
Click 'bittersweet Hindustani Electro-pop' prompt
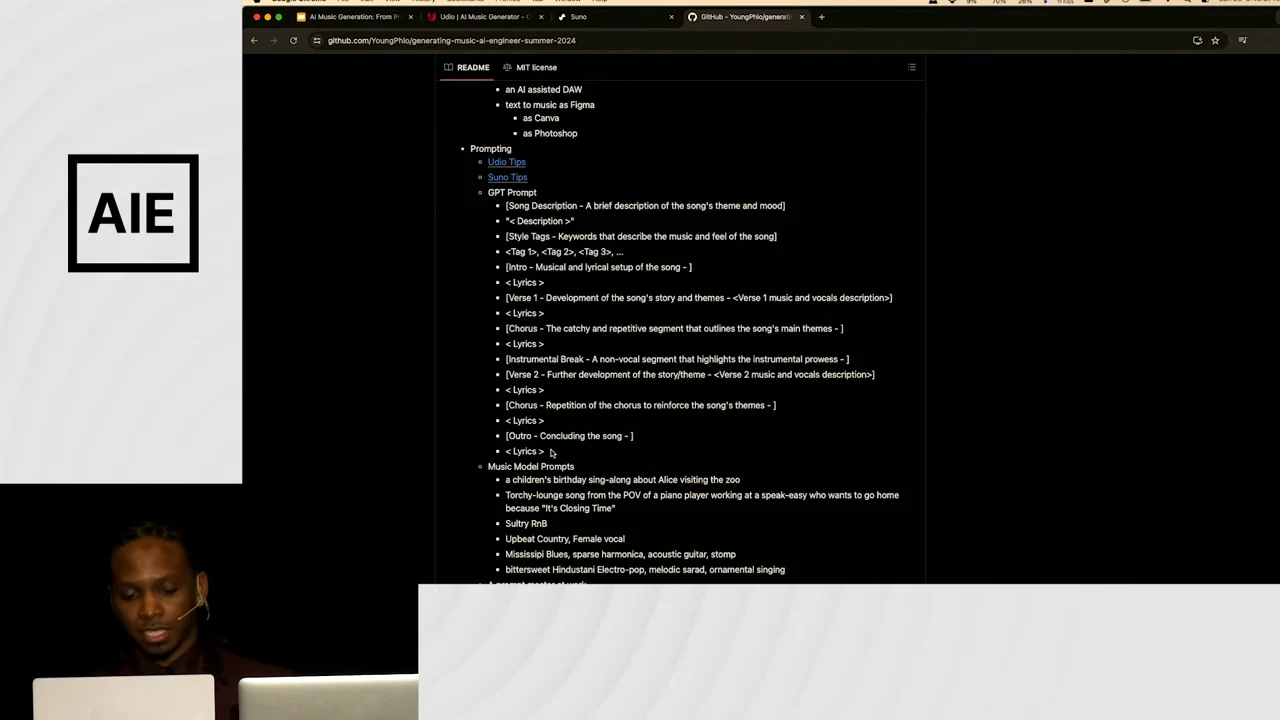[645, 570]
